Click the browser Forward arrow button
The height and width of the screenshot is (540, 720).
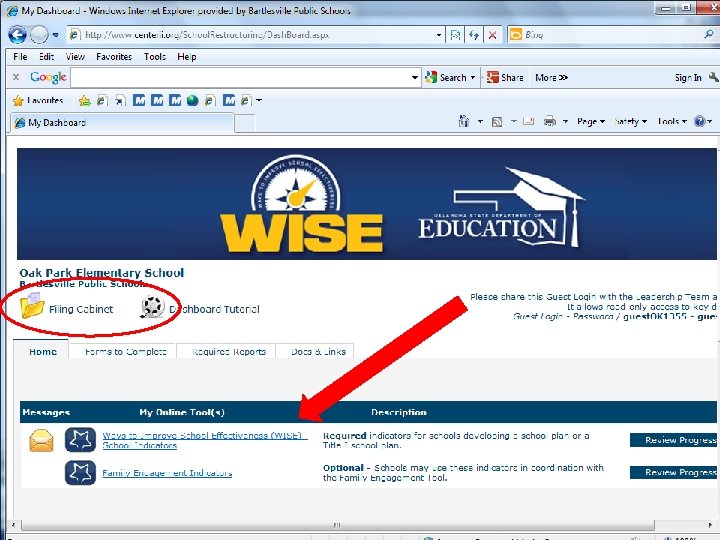[39, 34]
